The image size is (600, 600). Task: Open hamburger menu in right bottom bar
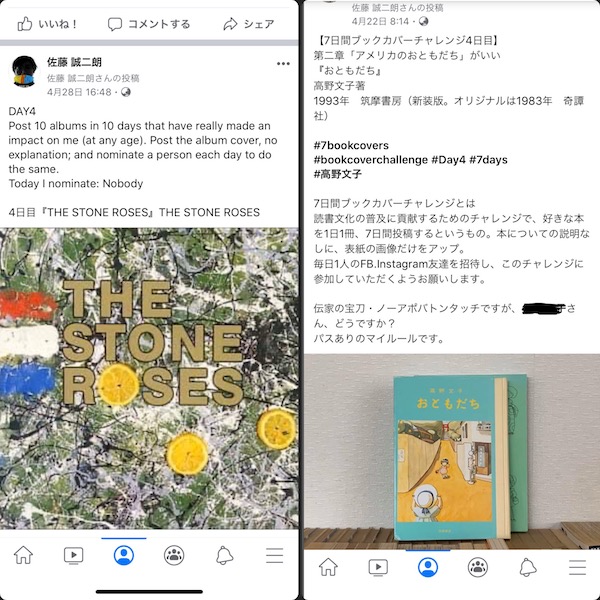click(x=577, y=567)
